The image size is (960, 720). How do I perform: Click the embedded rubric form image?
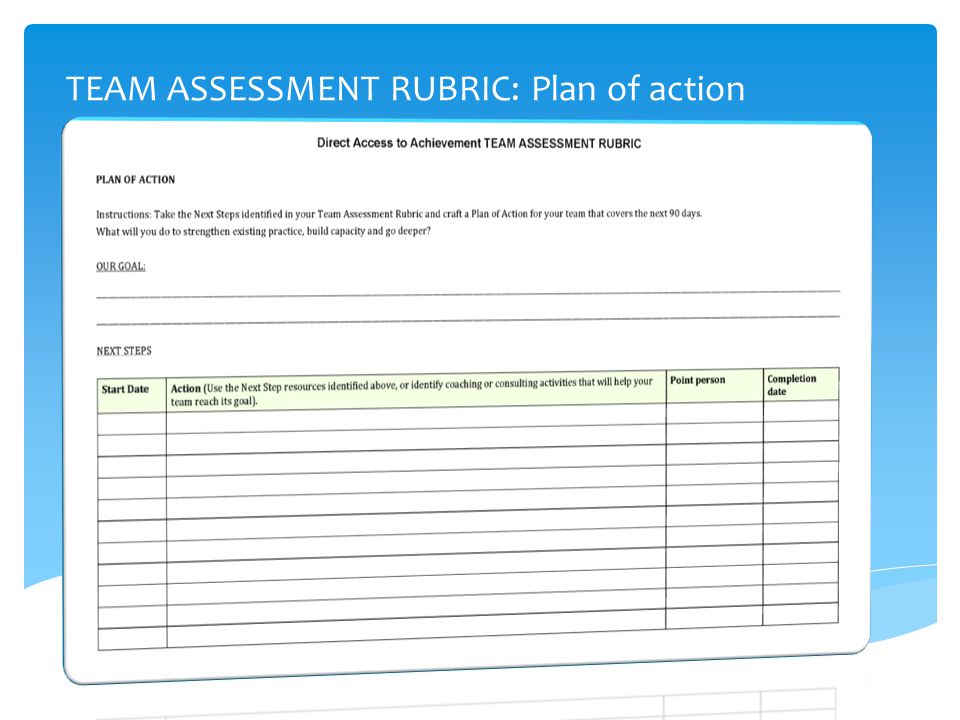[467, 401]
